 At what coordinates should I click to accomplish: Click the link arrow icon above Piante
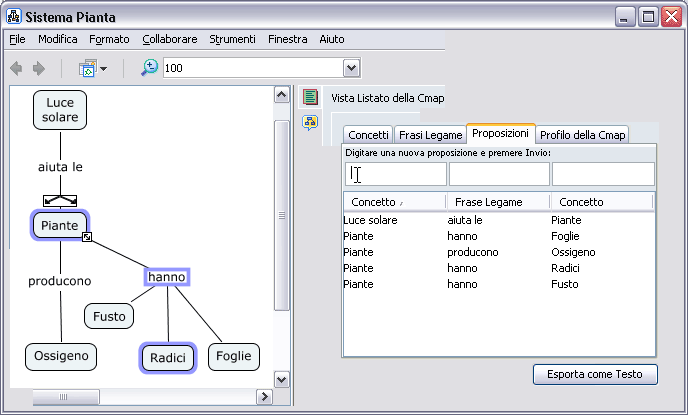tap(60, 200)
